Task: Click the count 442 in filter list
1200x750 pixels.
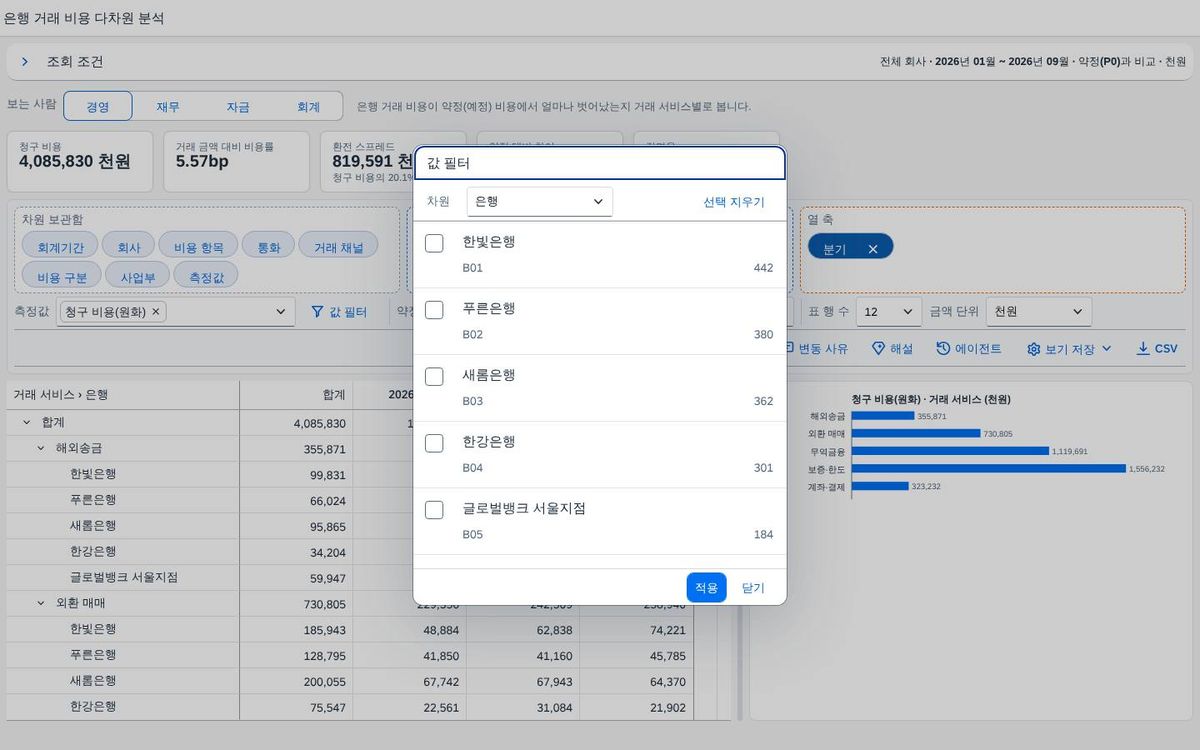Action: pos(763,268)
